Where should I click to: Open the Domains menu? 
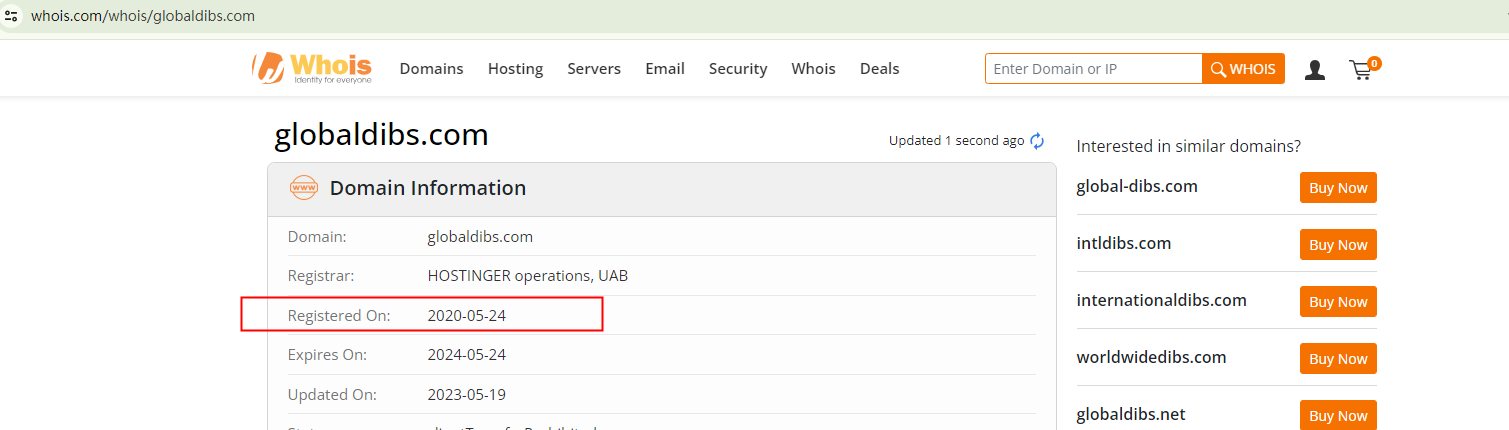[431, 69]
